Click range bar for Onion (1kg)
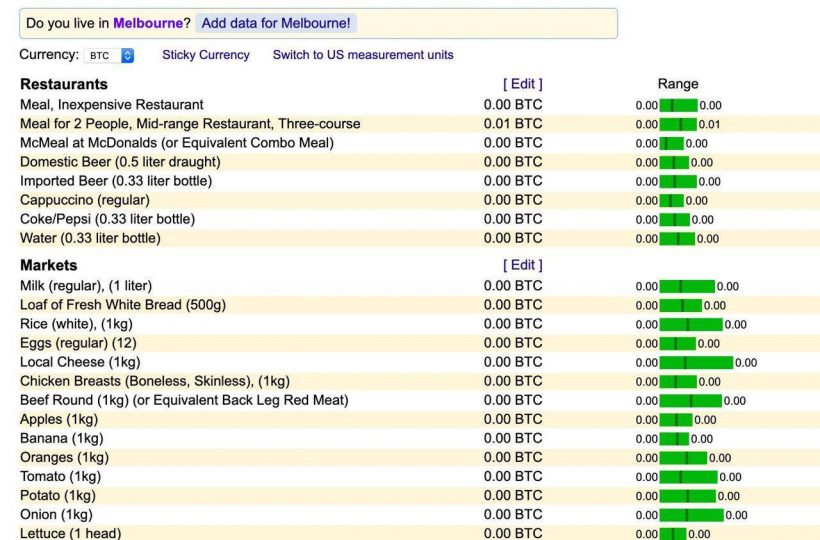820x540 pixels. [690, 515]
